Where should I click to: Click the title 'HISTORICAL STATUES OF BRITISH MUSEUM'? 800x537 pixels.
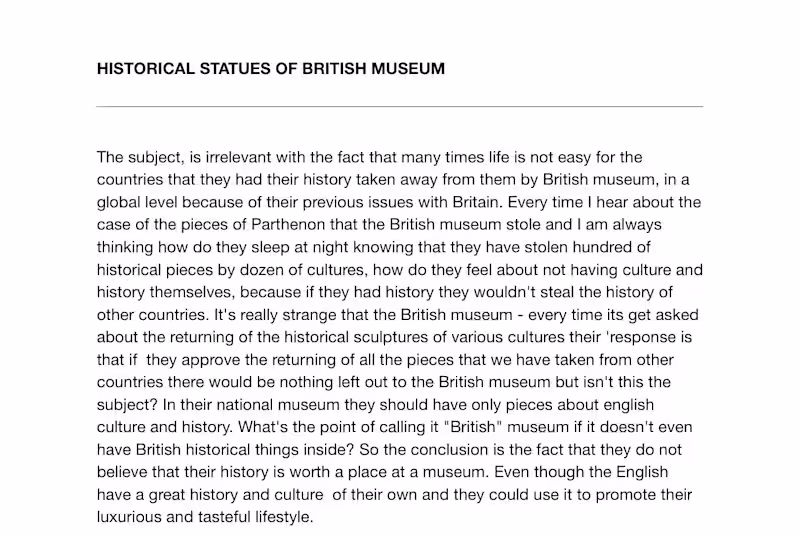[271, 70]
